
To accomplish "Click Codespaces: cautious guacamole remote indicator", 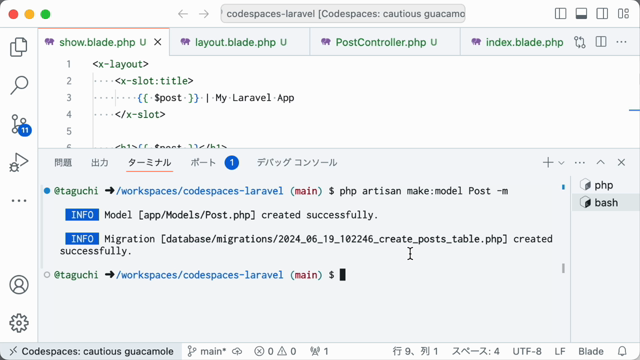I will click(91, 351).
